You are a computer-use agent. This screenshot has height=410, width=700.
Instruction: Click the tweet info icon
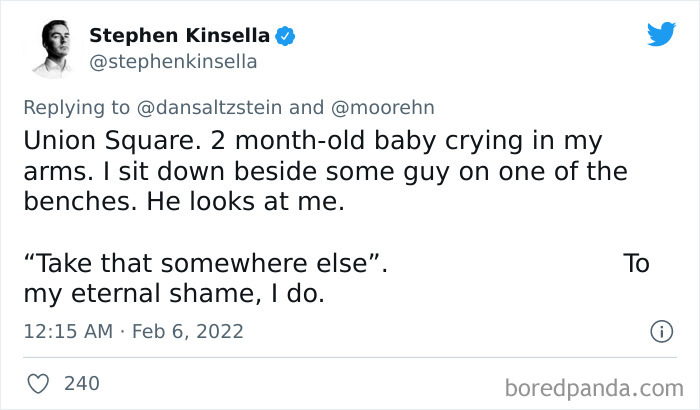point(660,331)
